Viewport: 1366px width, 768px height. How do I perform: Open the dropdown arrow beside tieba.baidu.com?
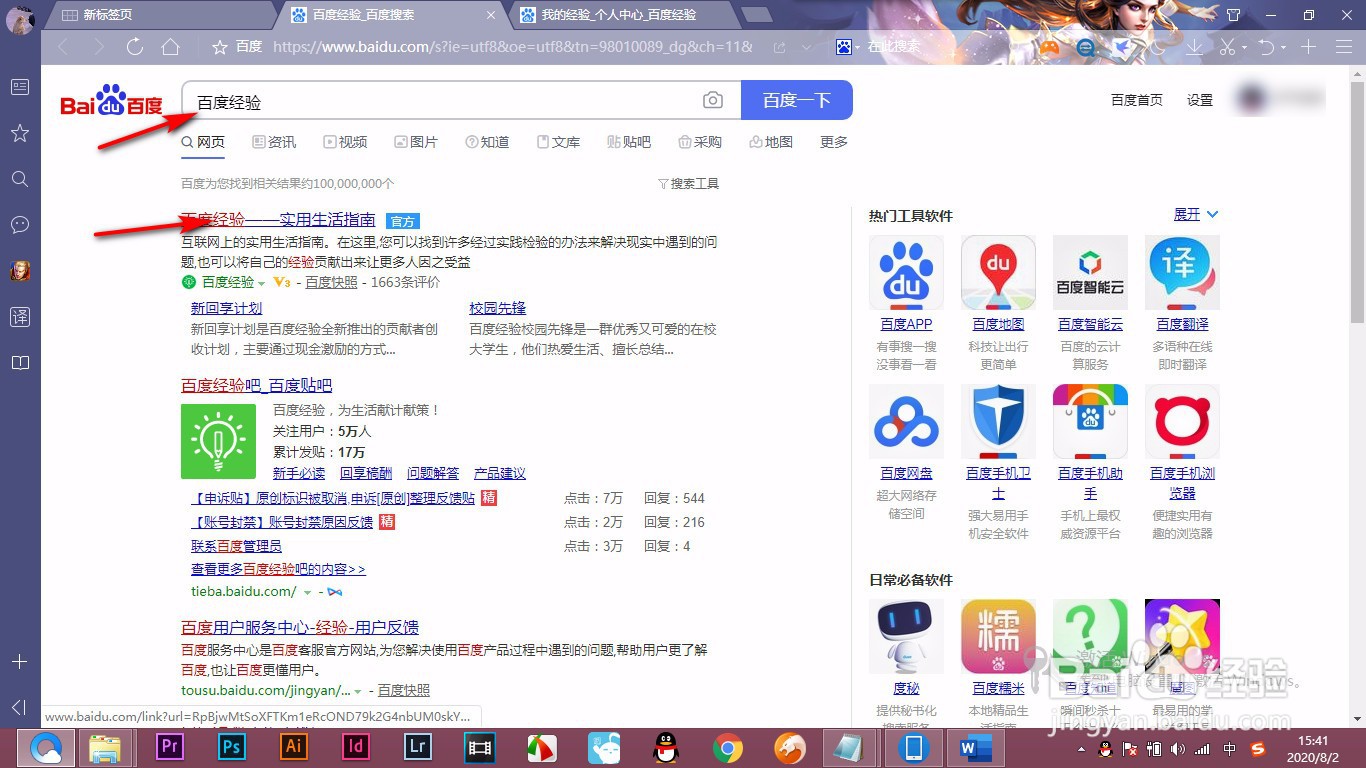tap(308, 591)
